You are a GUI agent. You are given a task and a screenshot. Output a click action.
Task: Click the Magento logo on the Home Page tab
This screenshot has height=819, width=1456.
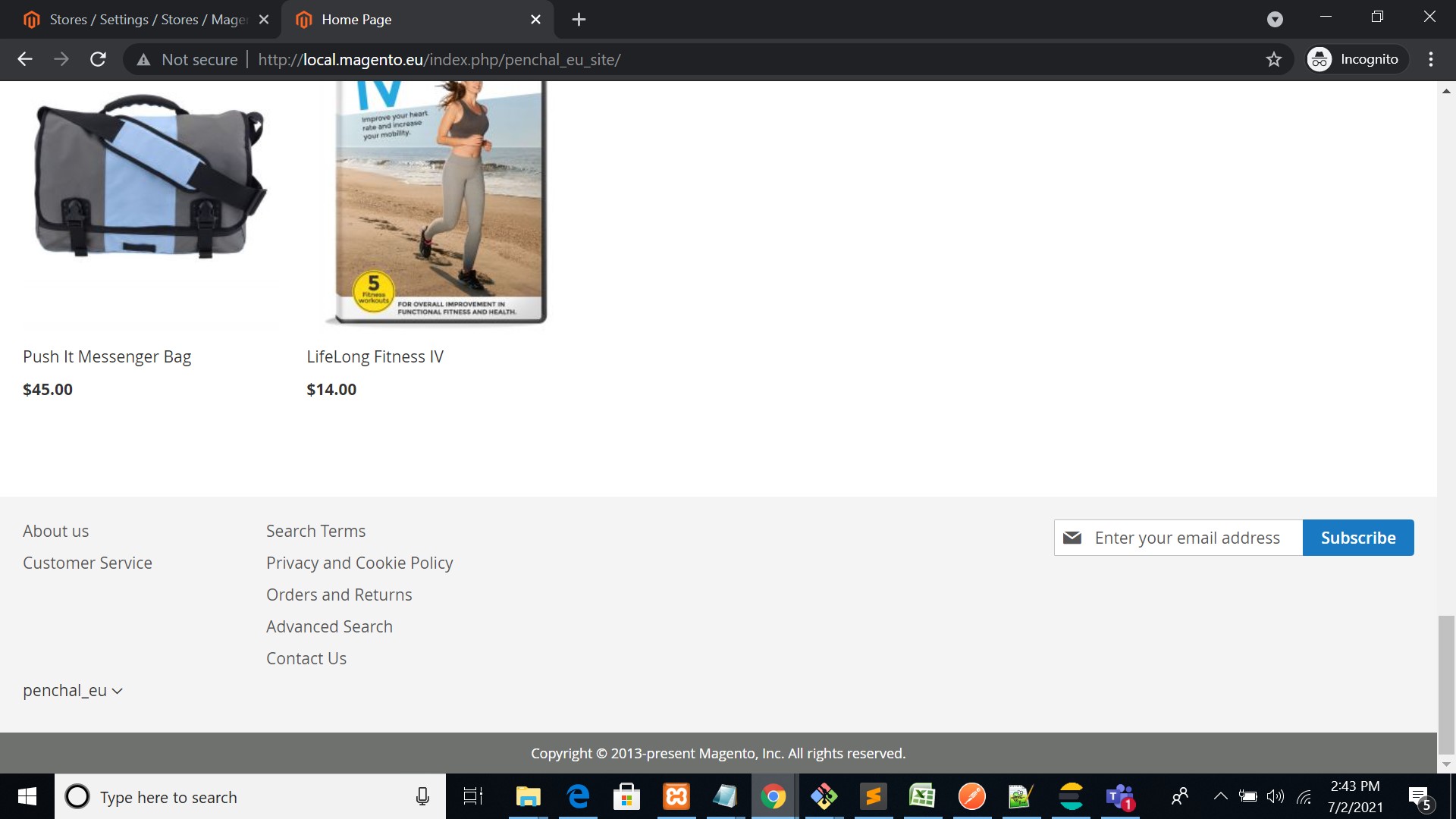(x=303, y=19)
